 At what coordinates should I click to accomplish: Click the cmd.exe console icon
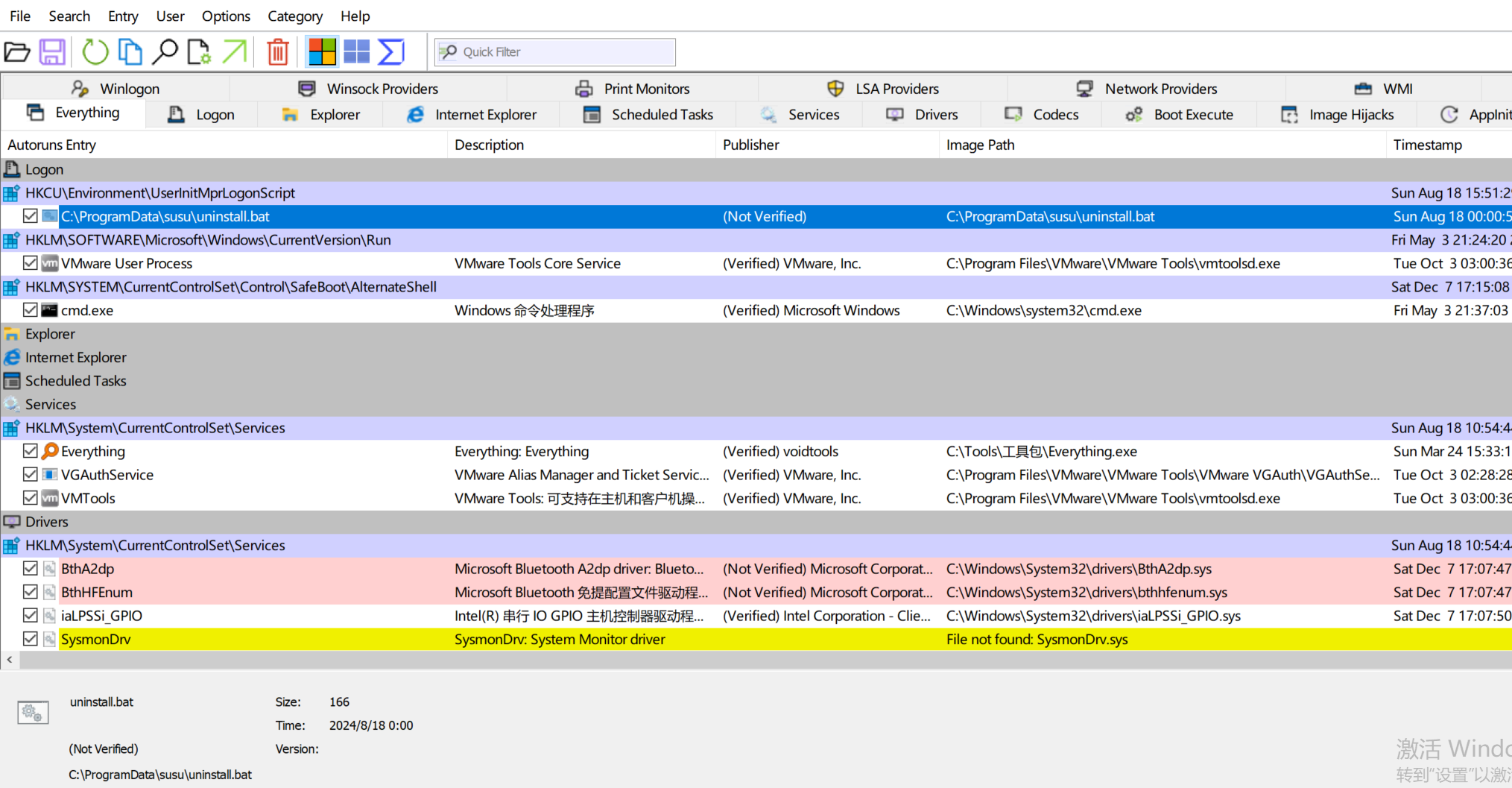[50, 310]
